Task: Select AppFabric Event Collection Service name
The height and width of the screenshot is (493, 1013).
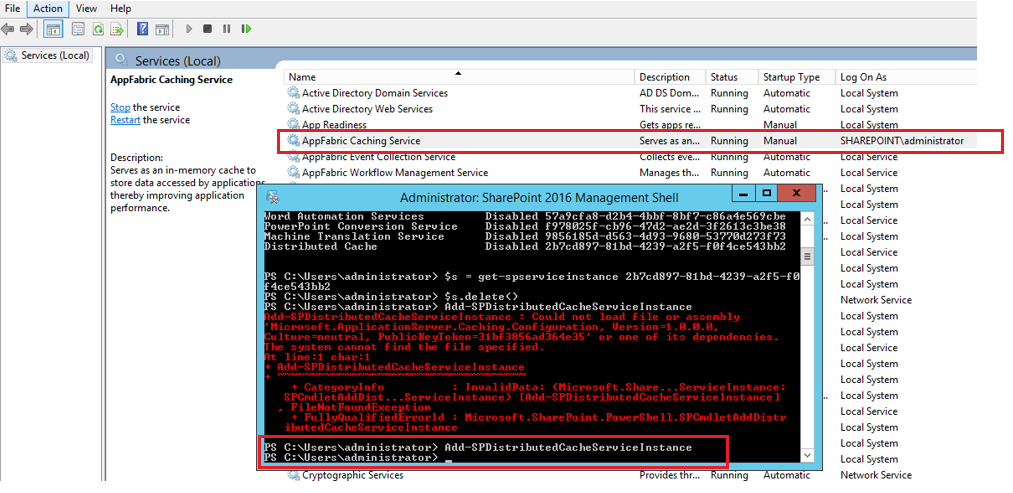Action: point(379,157)
